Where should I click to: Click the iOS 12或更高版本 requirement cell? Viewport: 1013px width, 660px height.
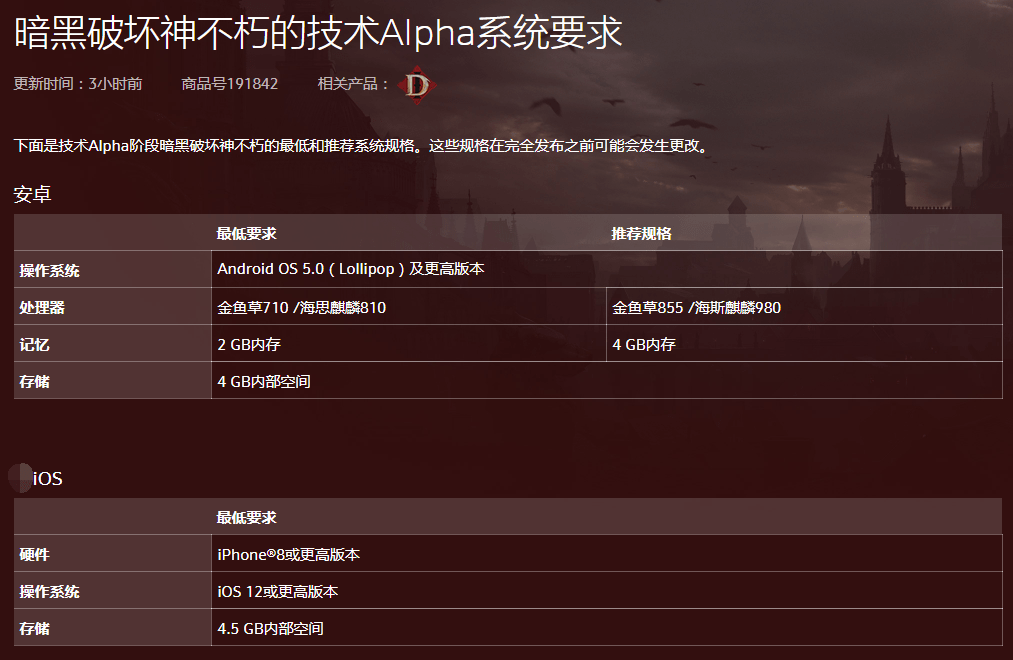click(280, 590)
